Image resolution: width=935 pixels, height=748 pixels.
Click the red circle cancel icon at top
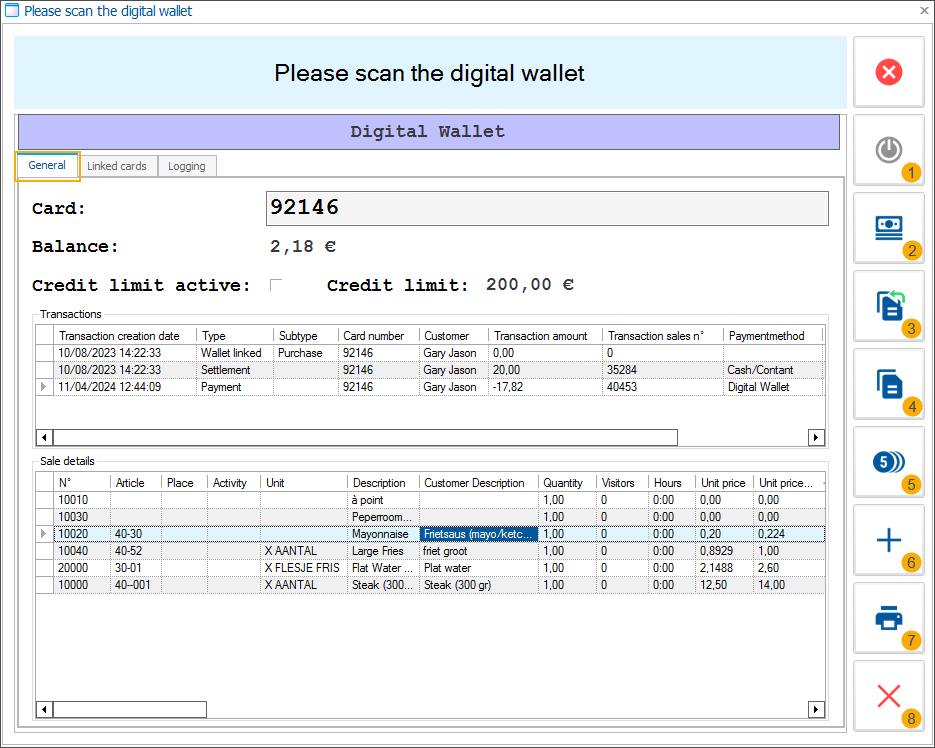click(x=888, y=72)
